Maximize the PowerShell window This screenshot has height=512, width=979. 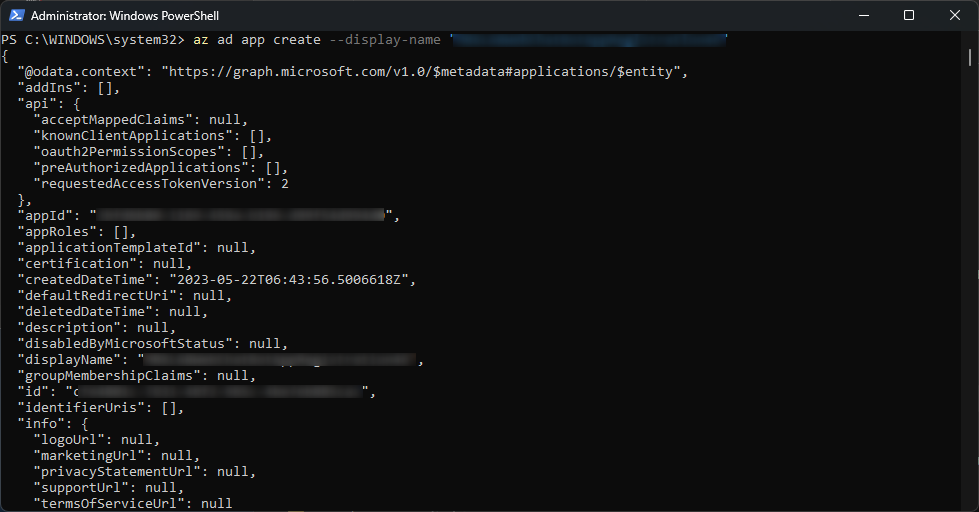(909, 16)
